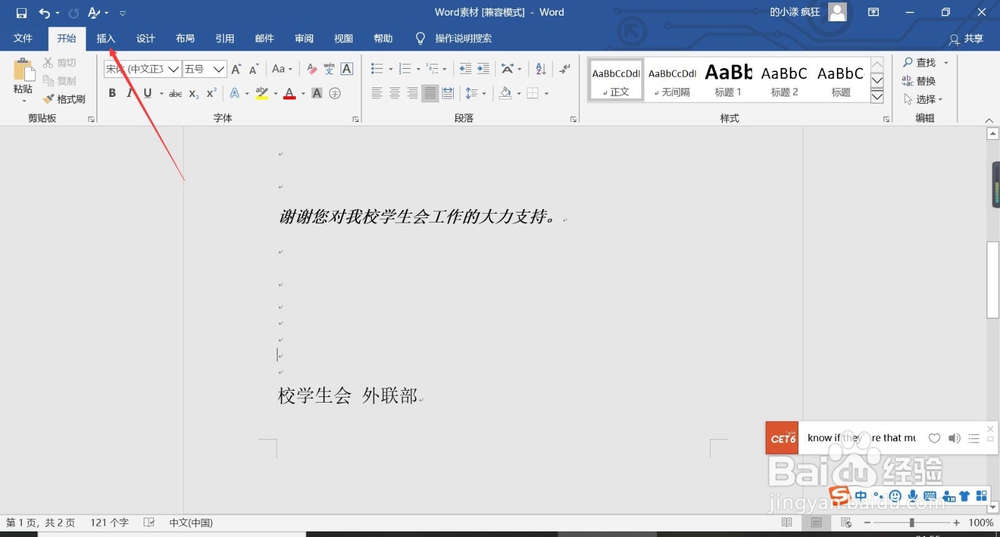Switch to the 插入 tab

[x=106, y=38]
